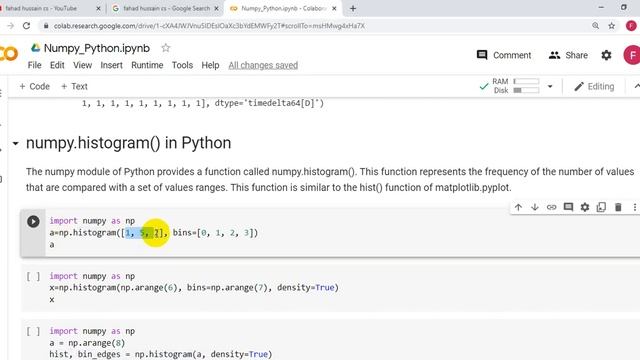640x360 pixels.
Task: Run the np.histogram bins cell
Action: coord(33,221)
